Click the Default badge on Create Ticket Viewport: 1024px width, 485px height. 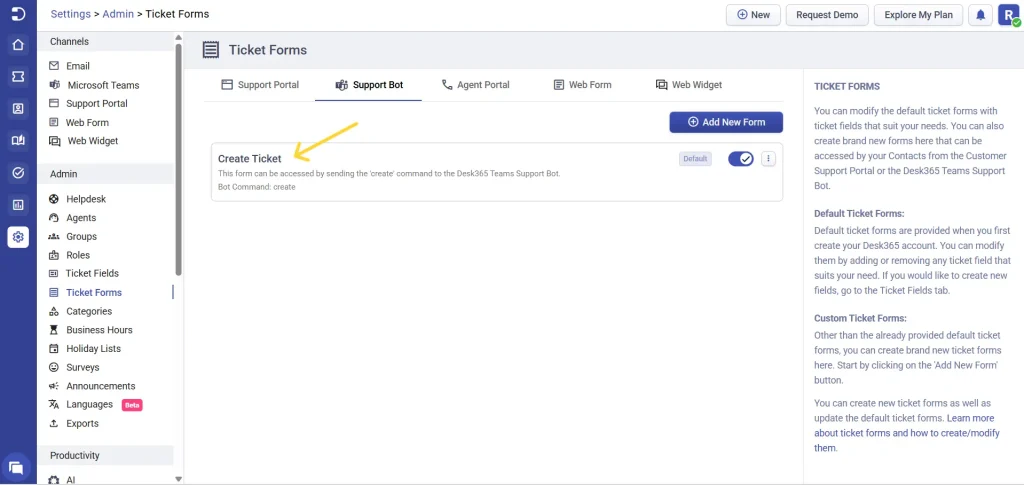pyautogui.click(x=695, y=159)
